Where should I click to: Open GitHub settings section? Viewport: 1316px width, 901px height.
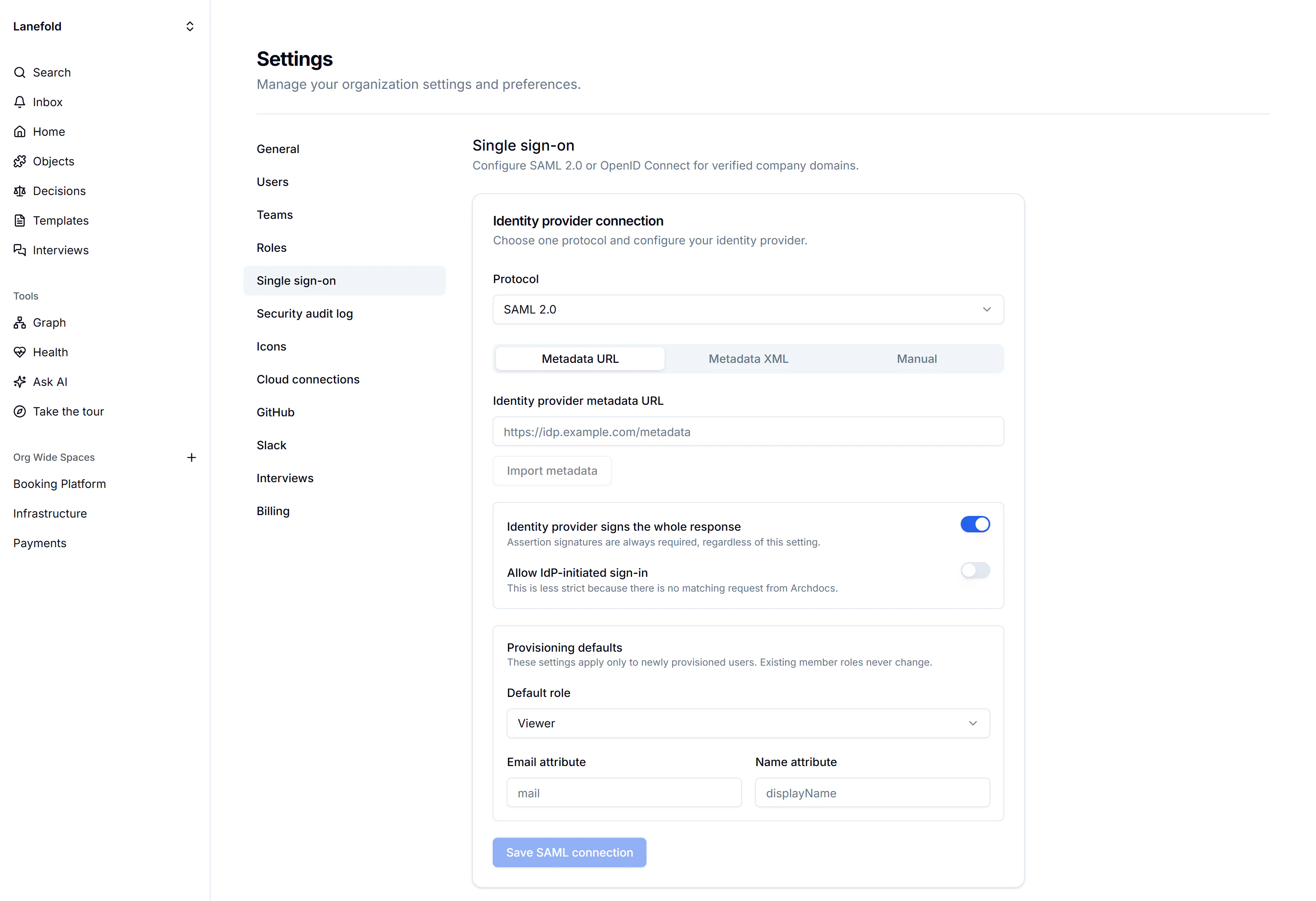[x=344, y=412]
